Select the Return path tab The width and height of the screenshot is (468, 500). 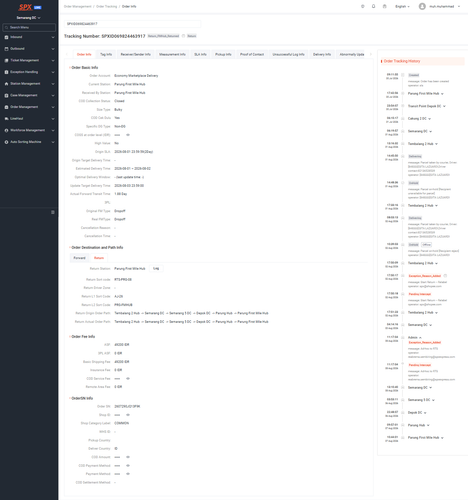point(99,258)
